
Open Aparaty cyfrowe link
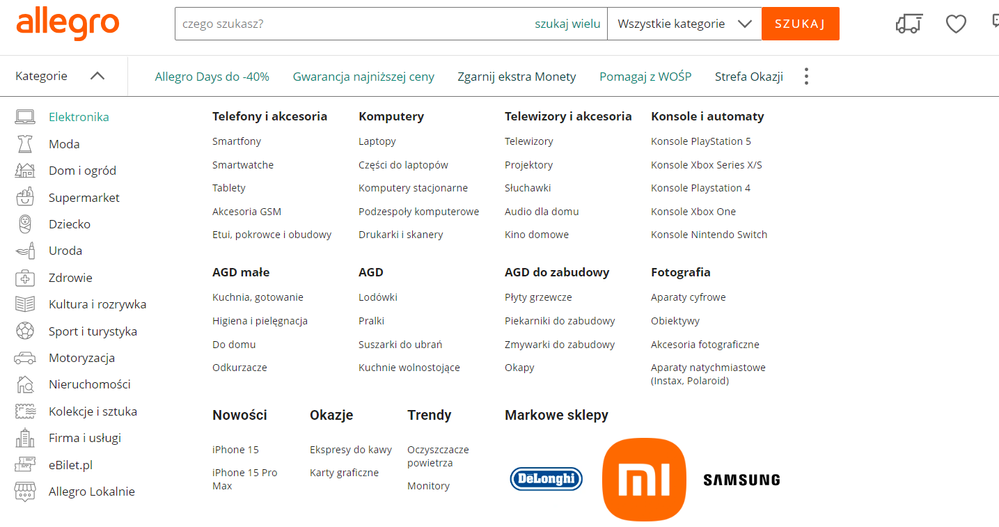[x=688, y=298]
